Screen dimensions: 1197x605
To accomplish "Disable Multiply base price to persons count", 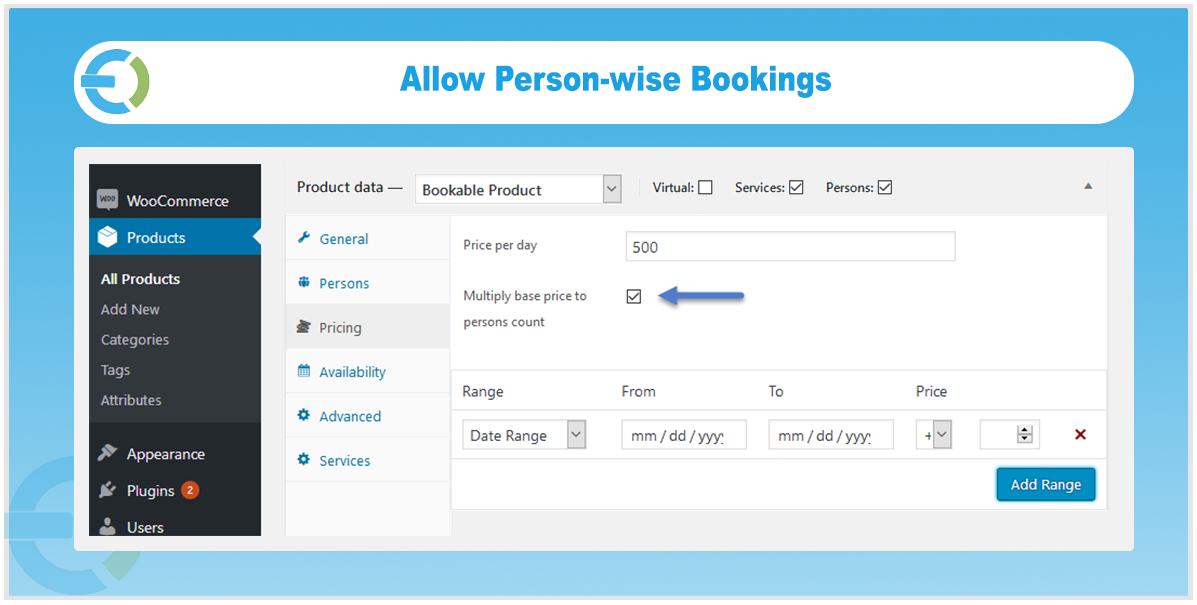I will pyautogui.click(x=634, y=296).
